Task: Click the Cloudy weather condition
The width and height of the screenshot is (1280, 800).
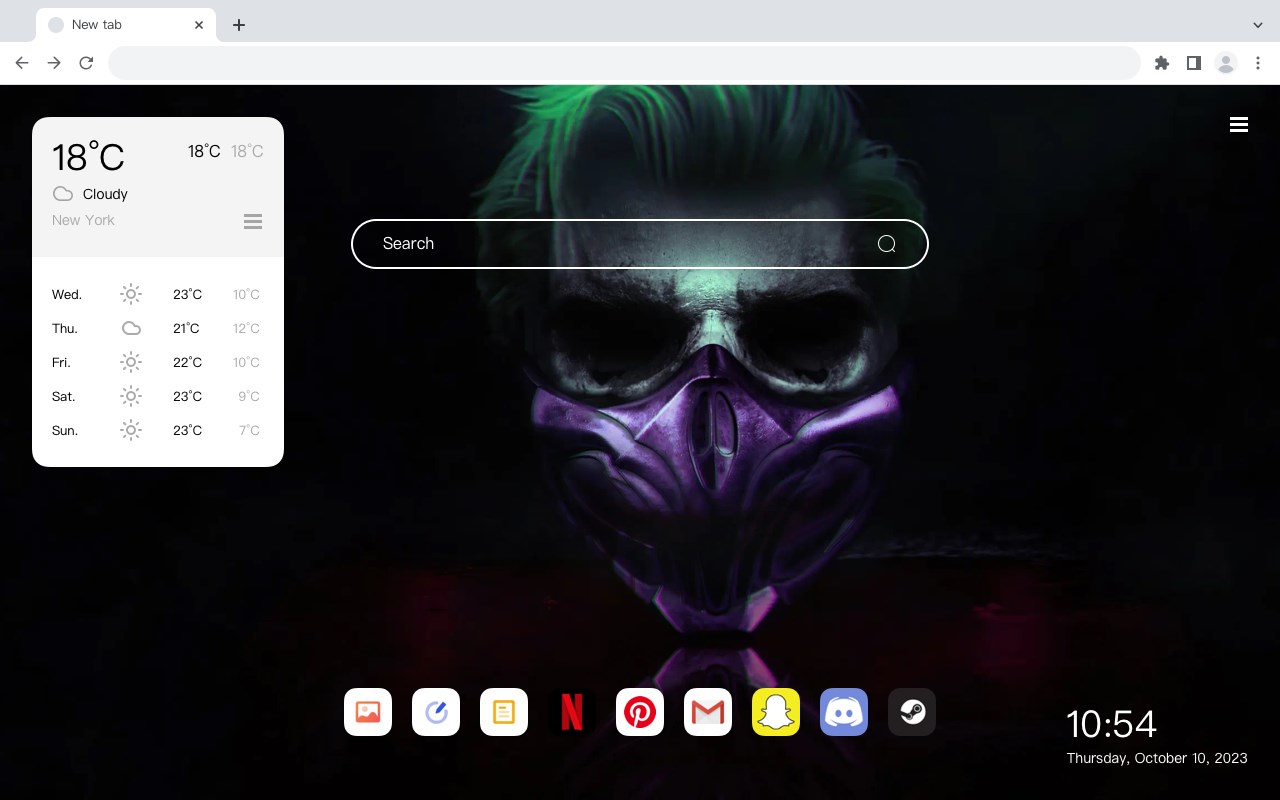Action: point(105,194)
